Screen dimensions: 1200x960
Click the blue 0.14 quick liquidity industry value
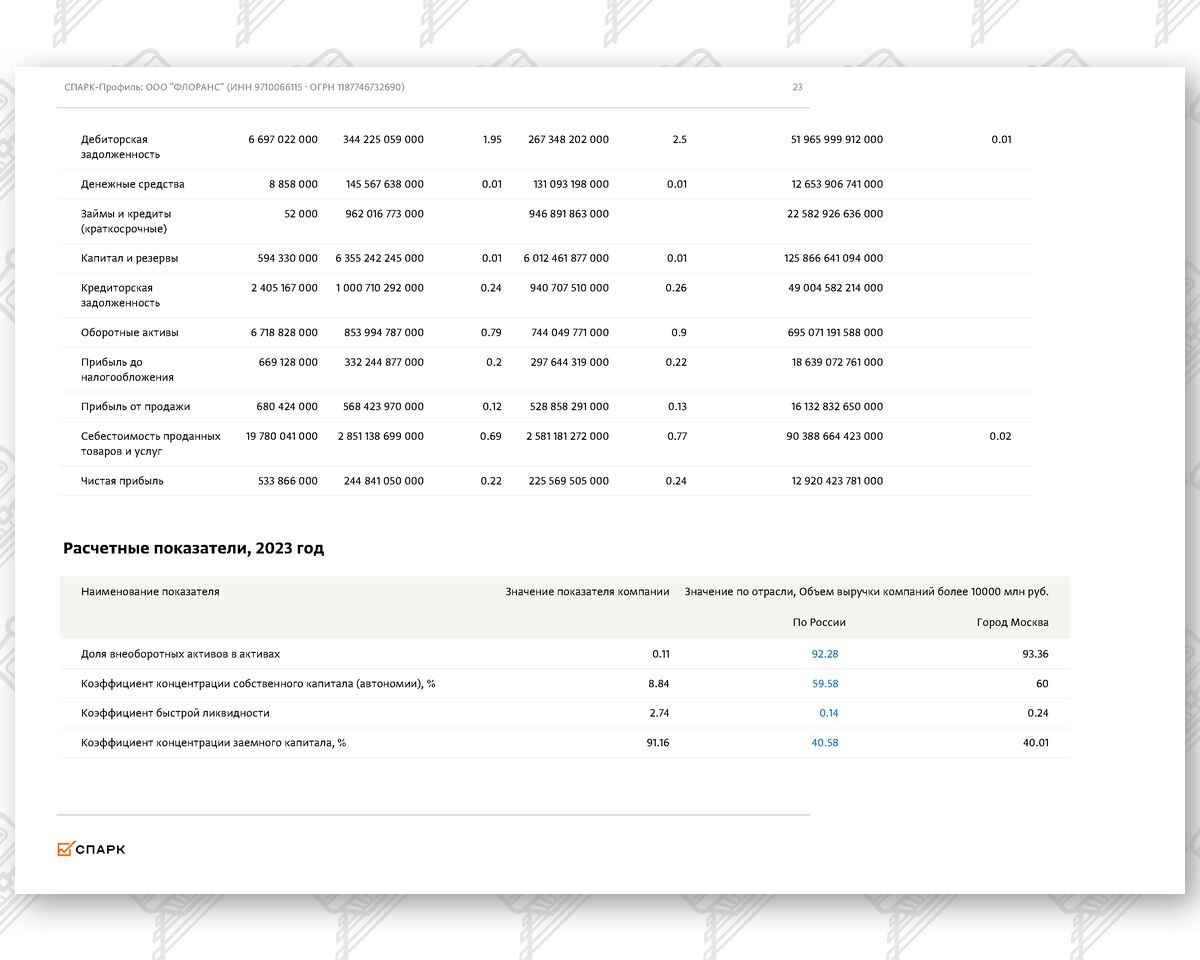click(829, 713)
